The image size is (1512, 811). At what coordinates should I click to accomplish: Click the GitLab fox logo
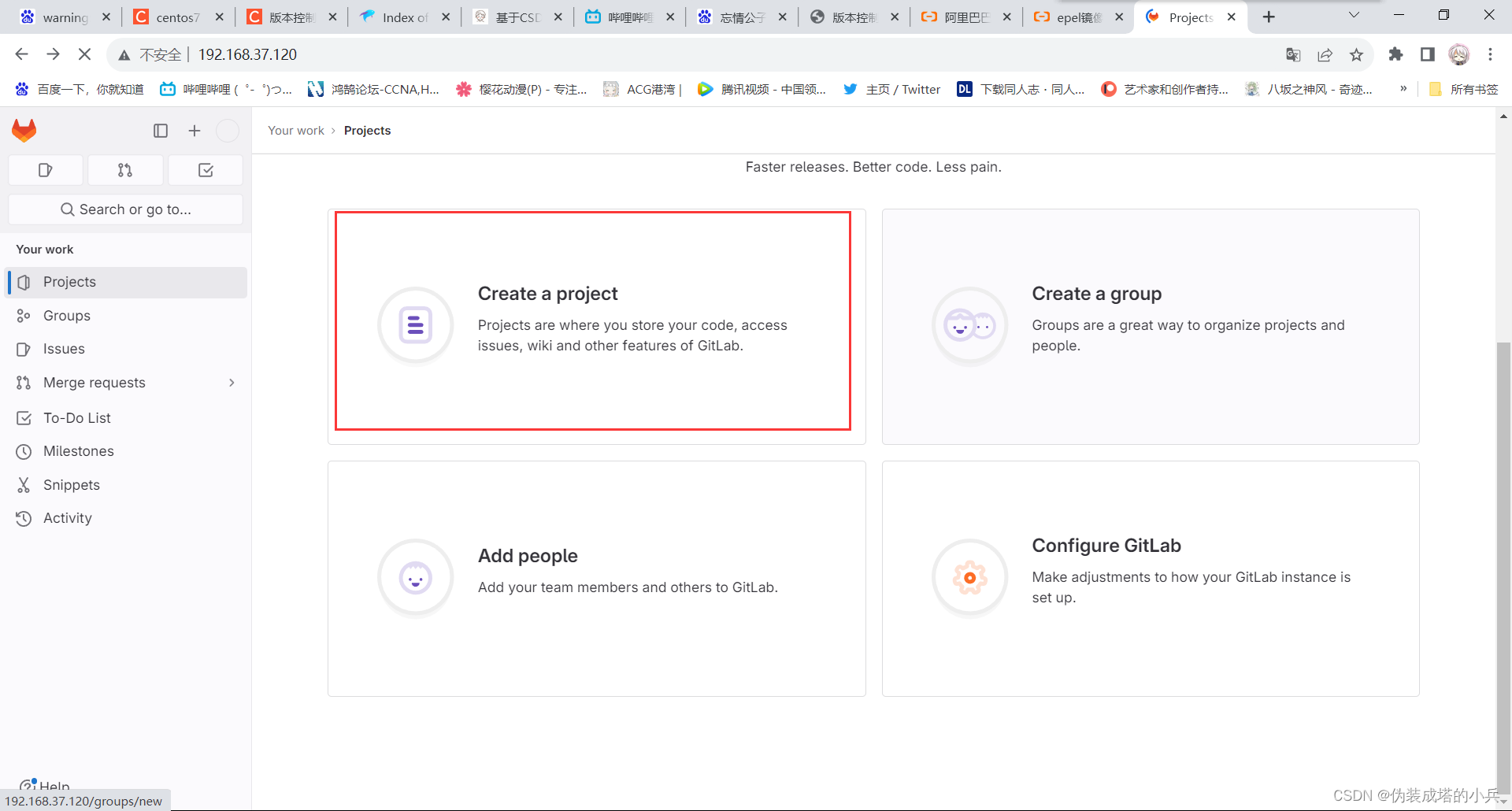(x=24, y=130)
